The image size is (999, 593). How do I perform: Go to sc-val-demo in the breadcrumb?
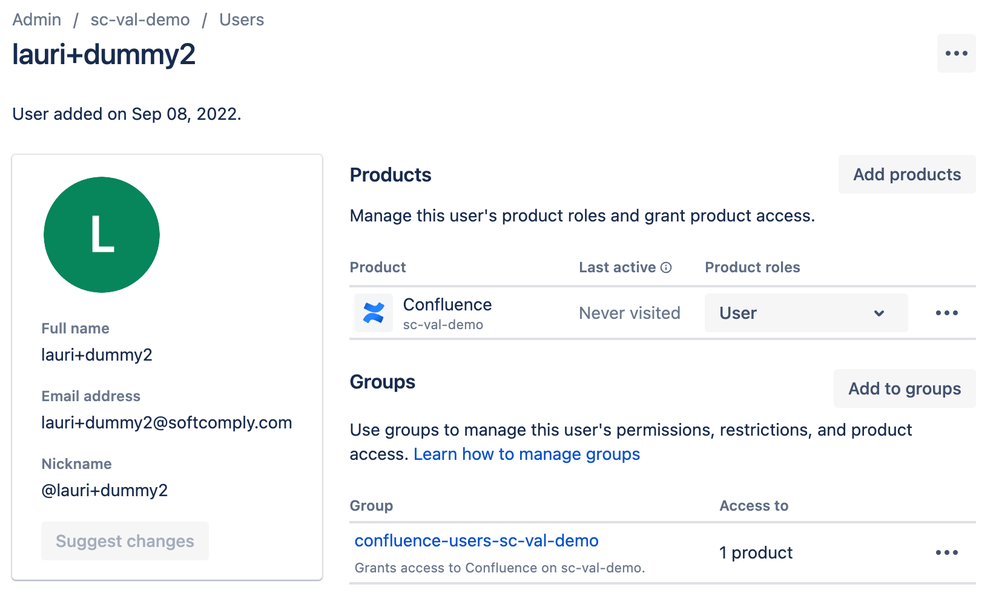pos(140,20)
